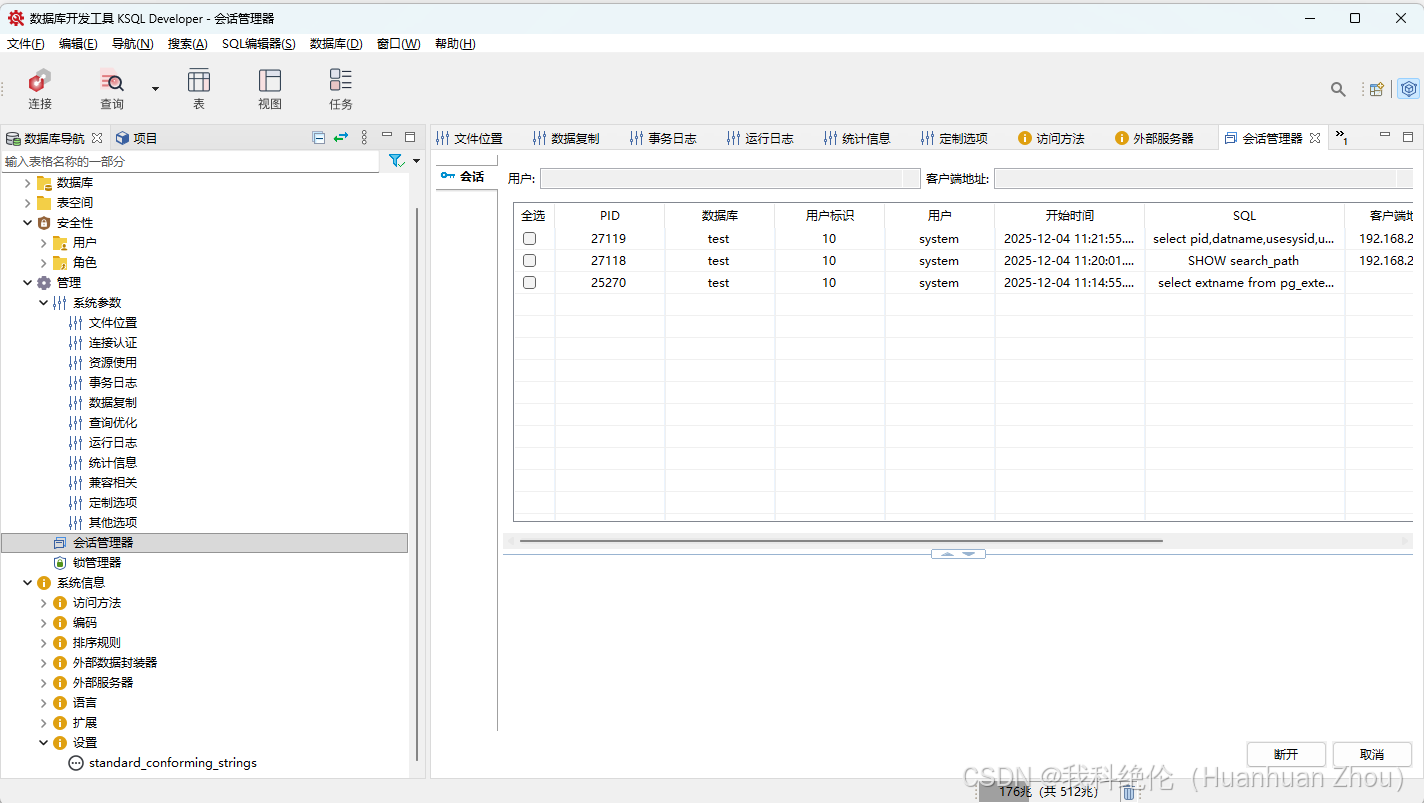Click the 会话管理器 icon in the tree
The image size is (1424, 803).
(x=59, y=543)
